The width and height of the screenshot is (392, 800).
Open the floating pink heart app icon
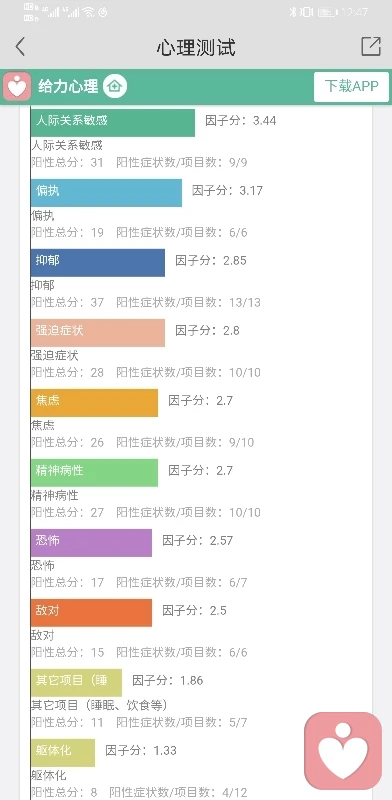(x=343, y=751)
